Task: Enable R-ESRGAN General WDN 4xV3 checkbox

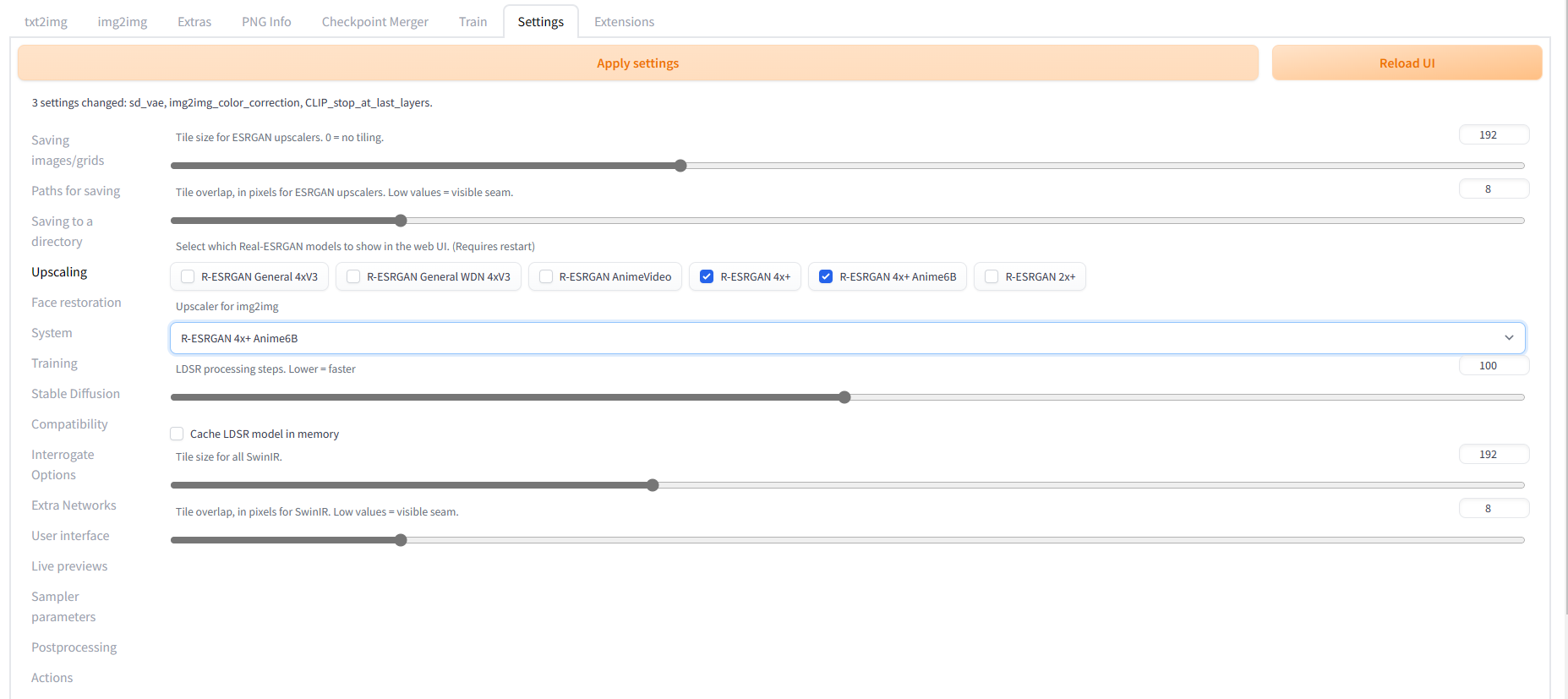Action: point(353,276)
